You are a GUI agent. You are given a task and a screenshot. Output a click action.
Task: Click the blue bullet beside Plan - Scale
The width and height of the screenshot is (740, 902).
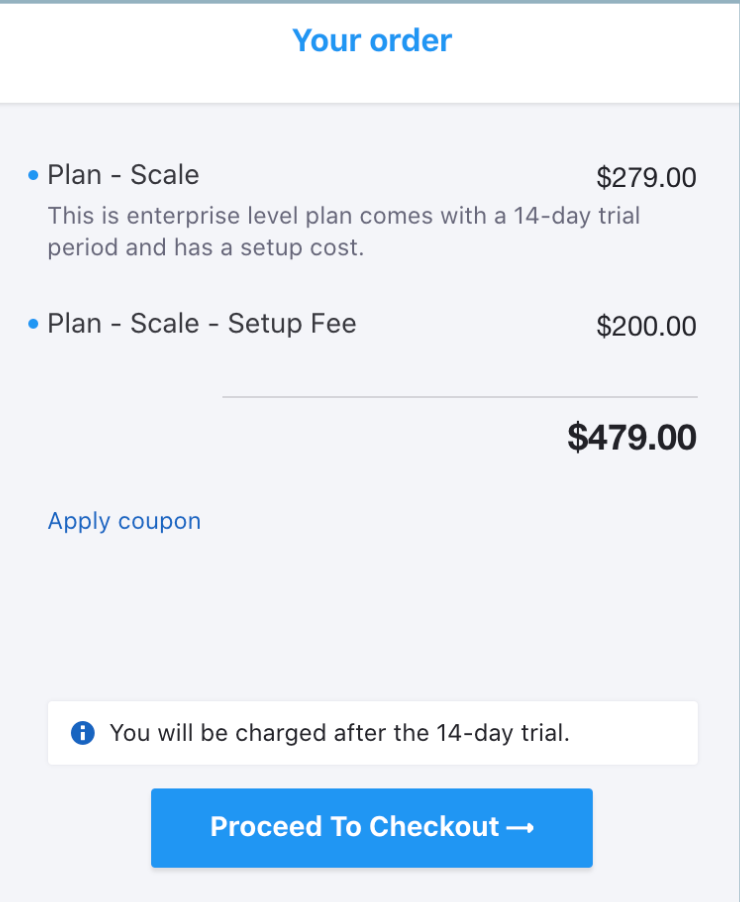pyautogui.click(x=33, y=176)
